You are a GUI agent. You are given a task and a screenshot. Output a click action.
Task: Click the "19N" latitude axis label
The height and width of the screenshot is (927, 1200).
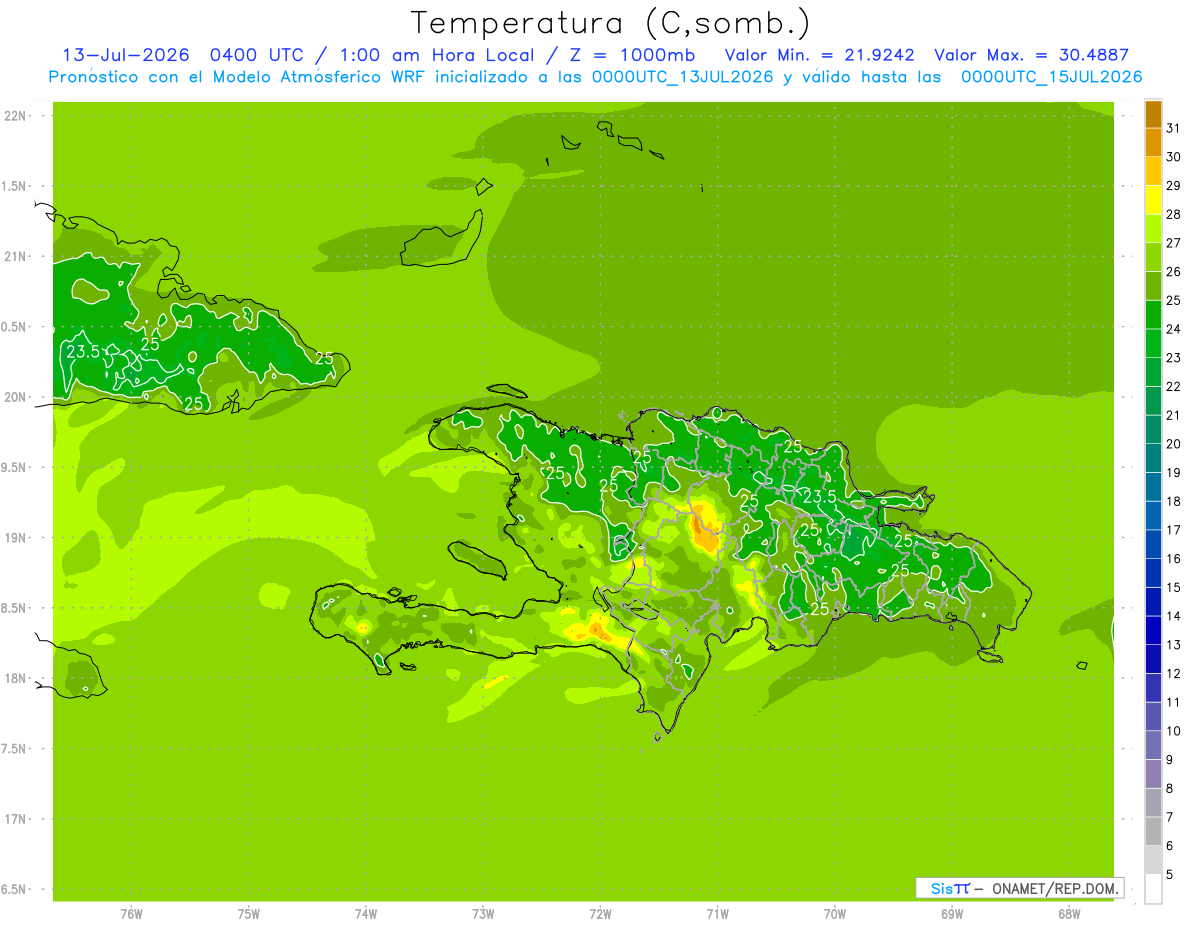click(x=16, y=538)
